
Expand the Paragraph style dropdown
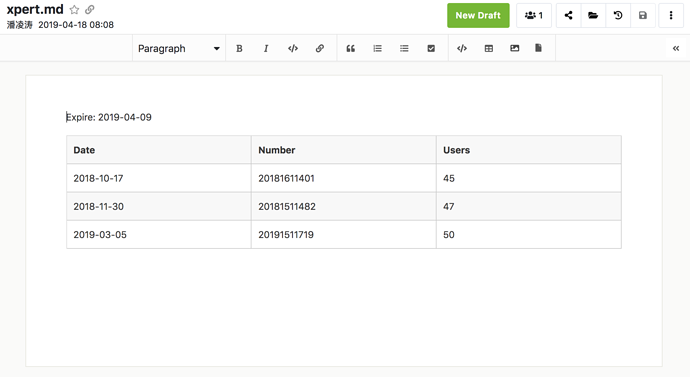(179, 48)
